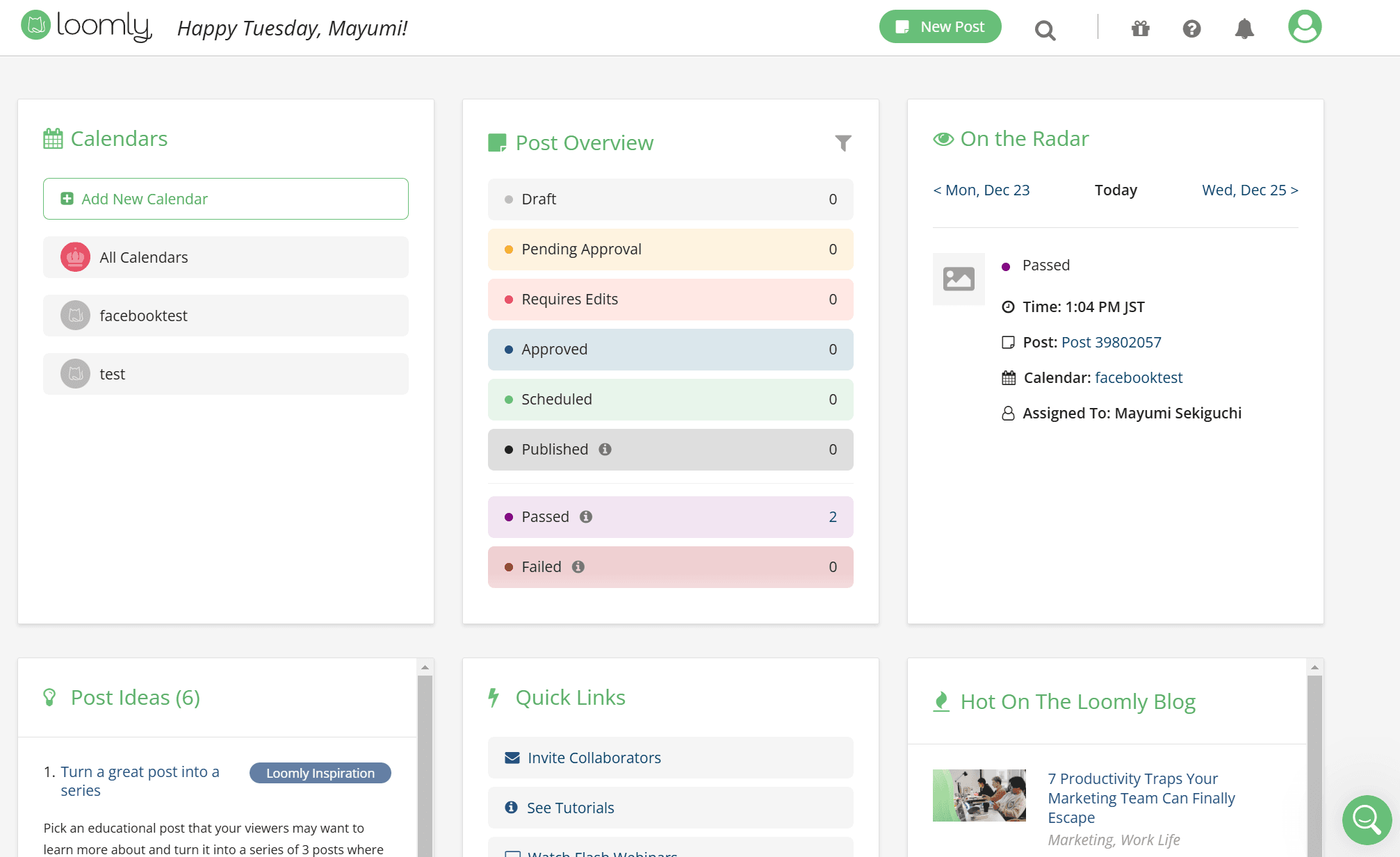Viewport: 1400px width, 857px height.
Task: Click the gift box icon
Action: point(1140,28)
